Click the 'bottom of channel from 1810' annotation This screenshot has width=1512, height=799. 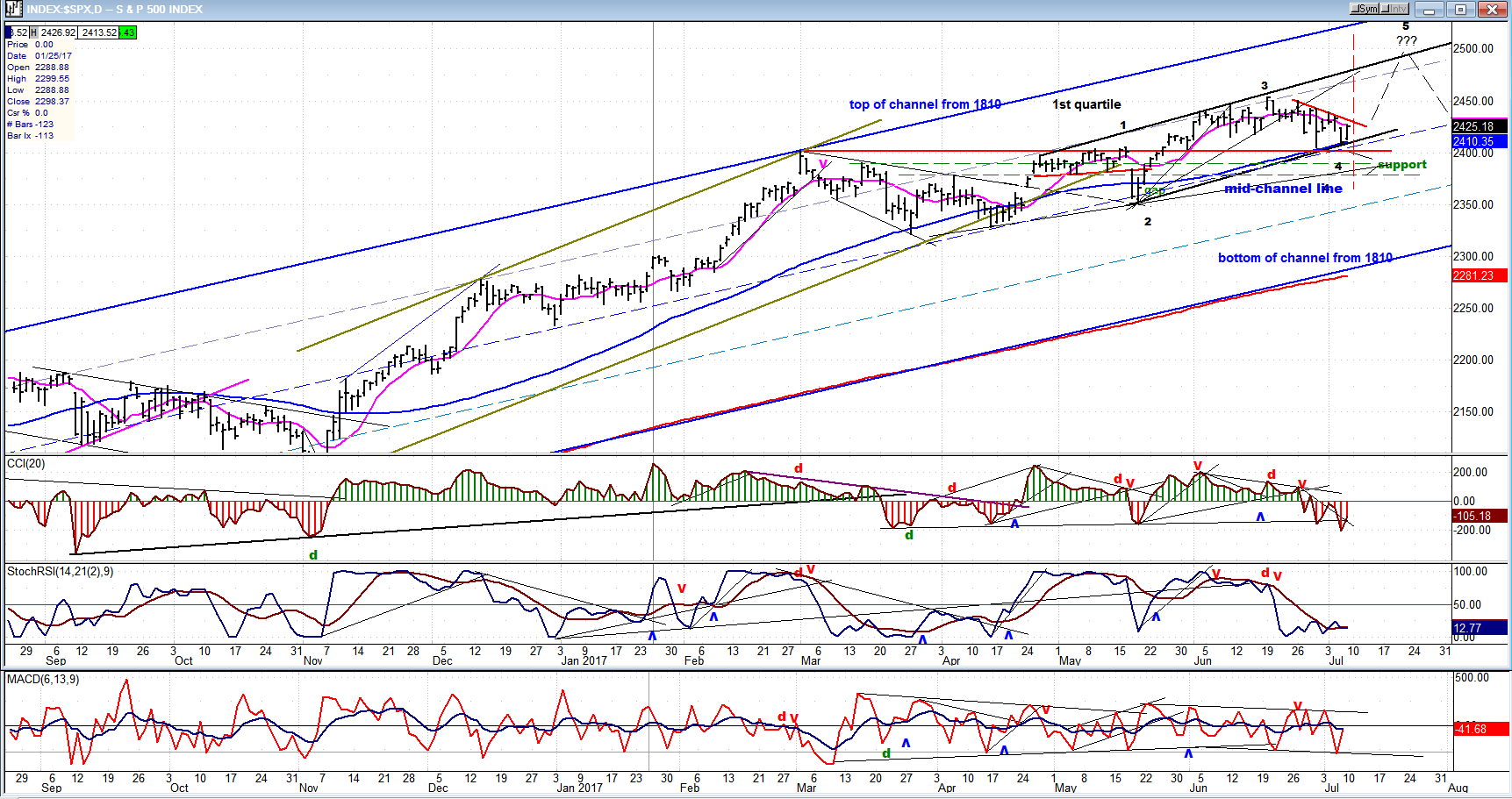coord(1304,258)
